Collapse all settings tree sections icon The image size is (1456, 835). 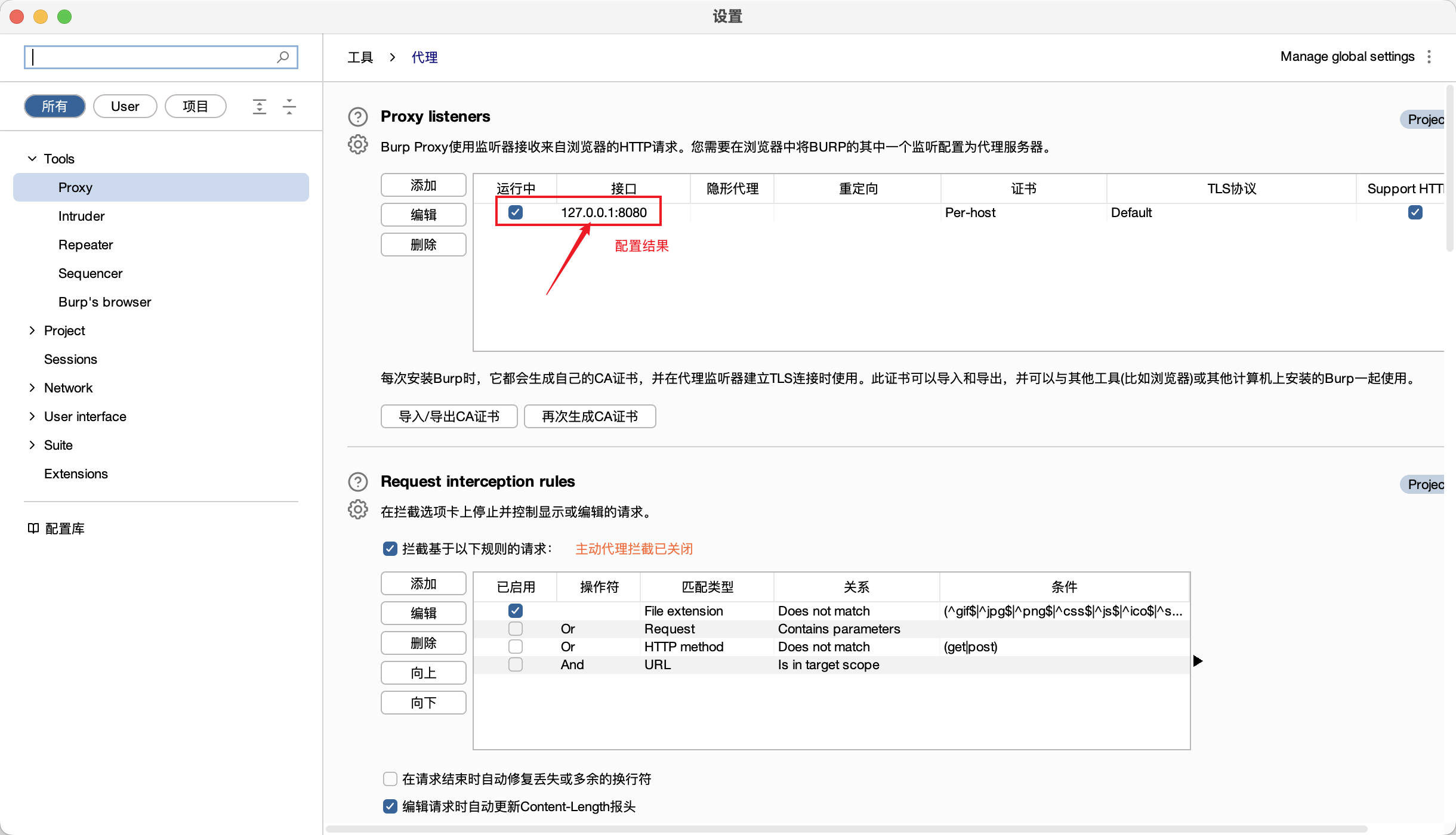pyautogui.click(x=289, y=107)
